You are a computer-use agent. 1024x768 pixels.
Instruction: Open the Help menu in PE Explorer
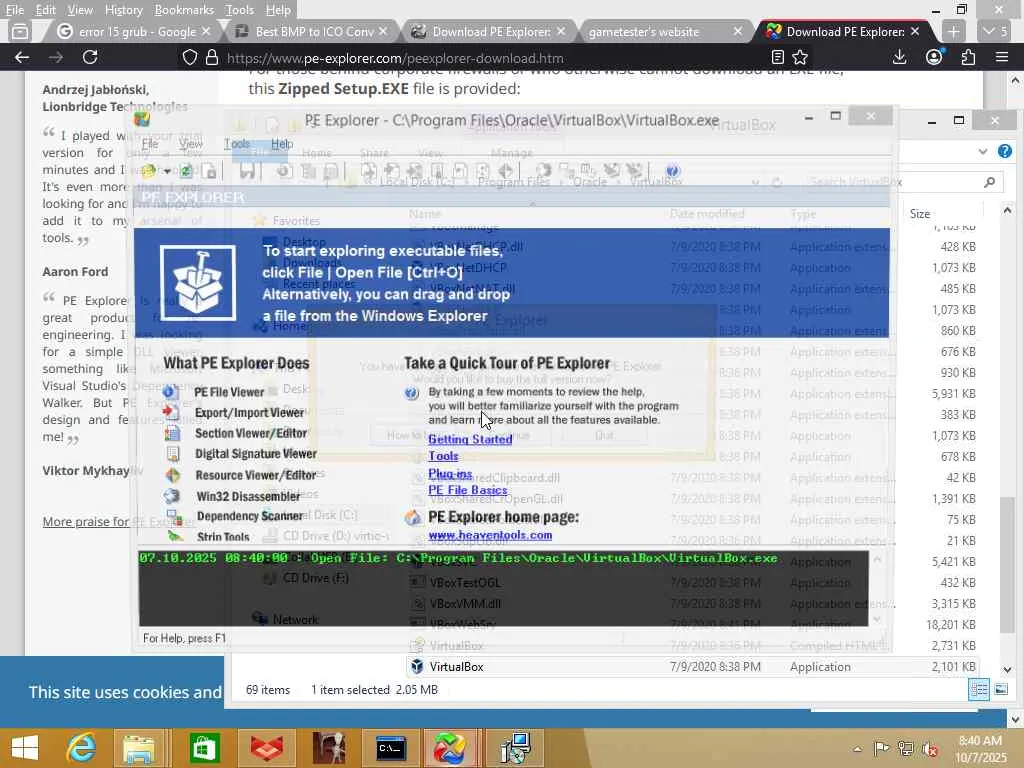[x=282, y=144]
